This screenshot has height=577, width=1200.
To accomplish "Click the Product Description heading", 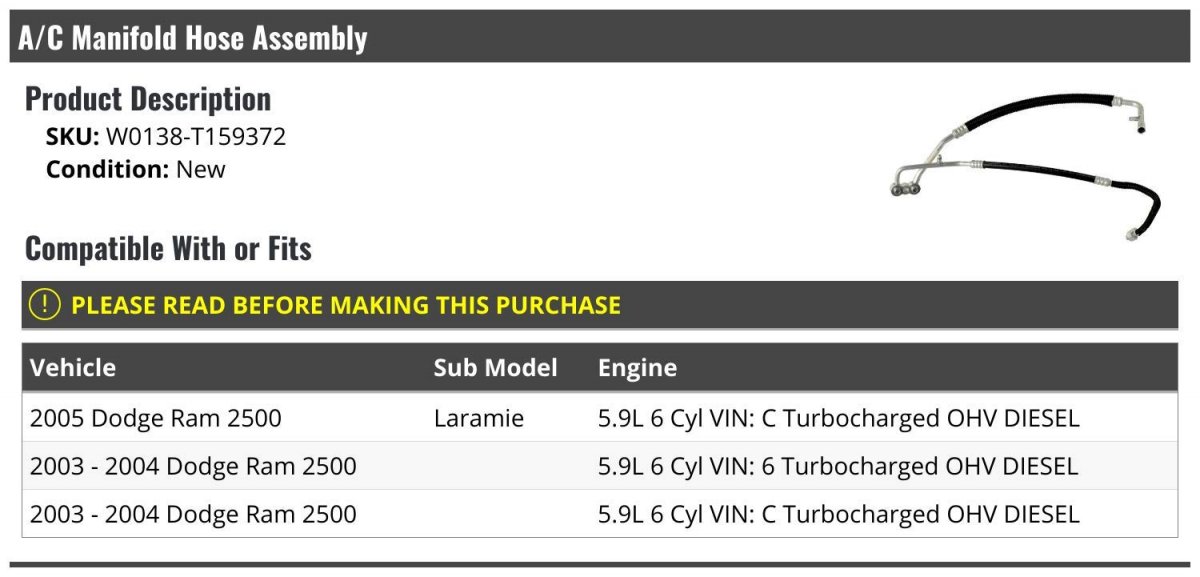I will 148,99.
